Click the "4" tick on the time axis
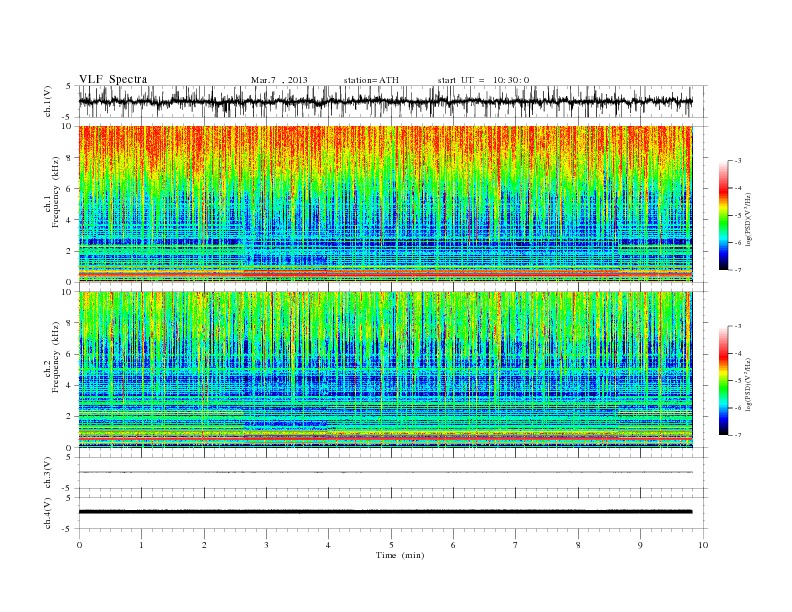 pyautogui.click(x=329, y=545)
